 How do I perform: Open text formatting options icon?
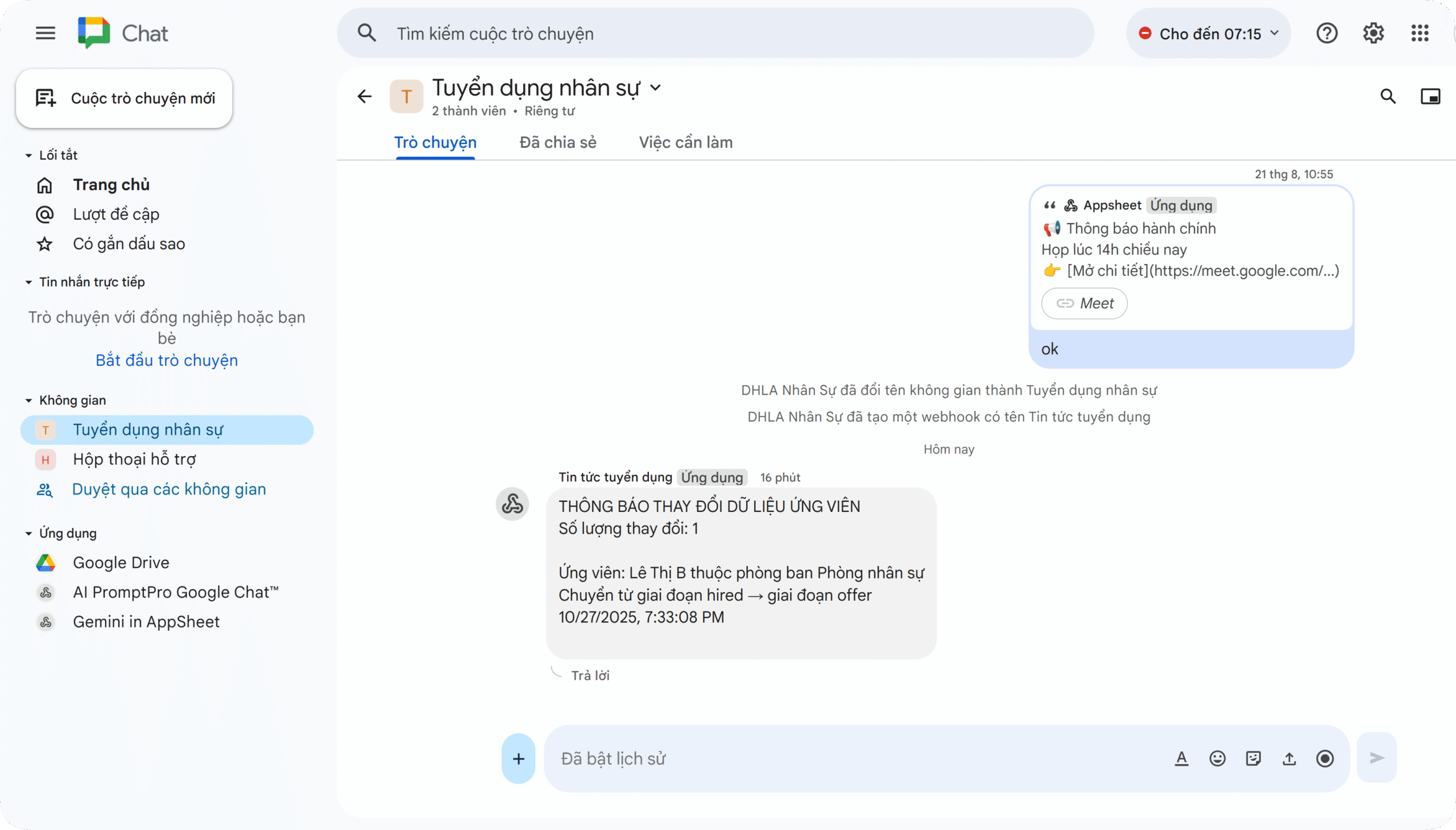point(1181,758)
